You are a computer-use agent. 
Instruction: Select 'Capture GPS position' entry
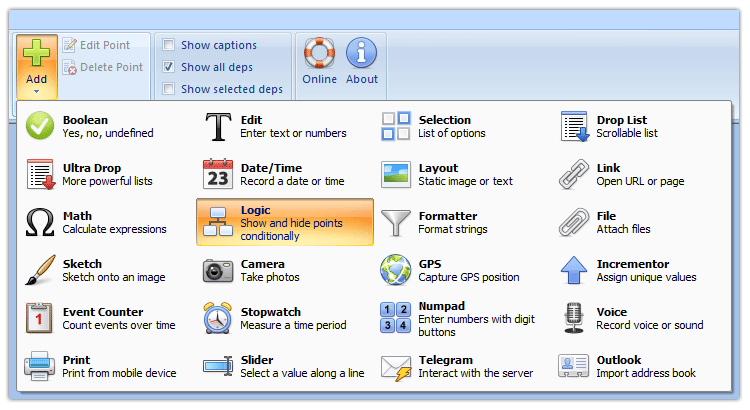pyautogui.click(x=469, y=277)
